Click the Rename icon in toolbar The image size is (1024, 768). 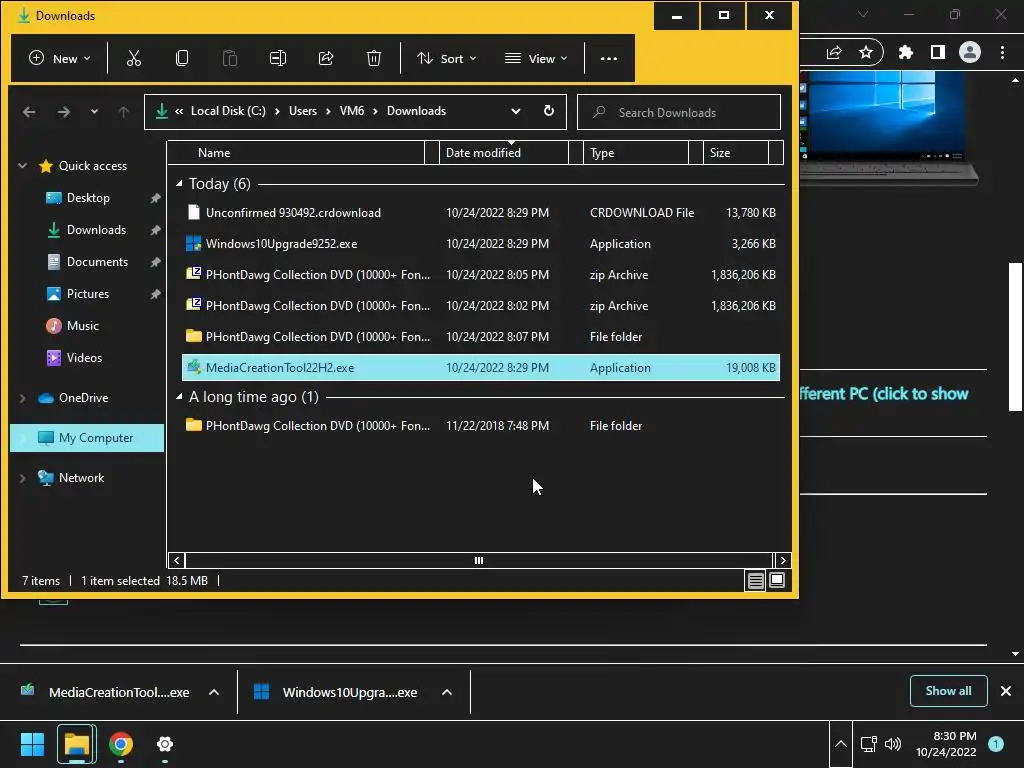[x=278, y=58]
